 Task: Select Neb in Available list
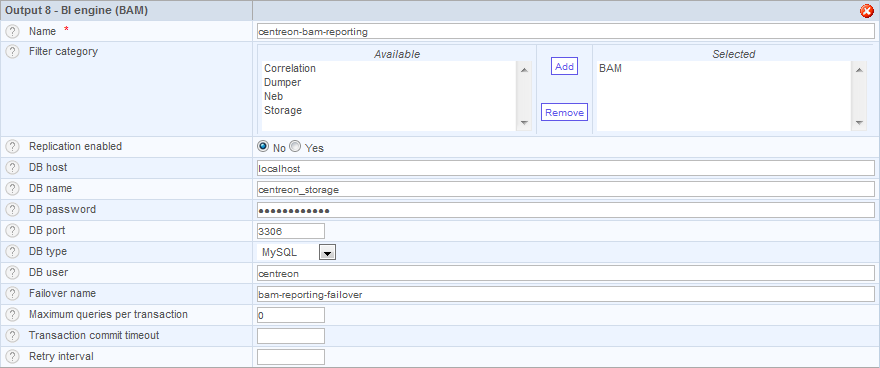tap(273, 96)
